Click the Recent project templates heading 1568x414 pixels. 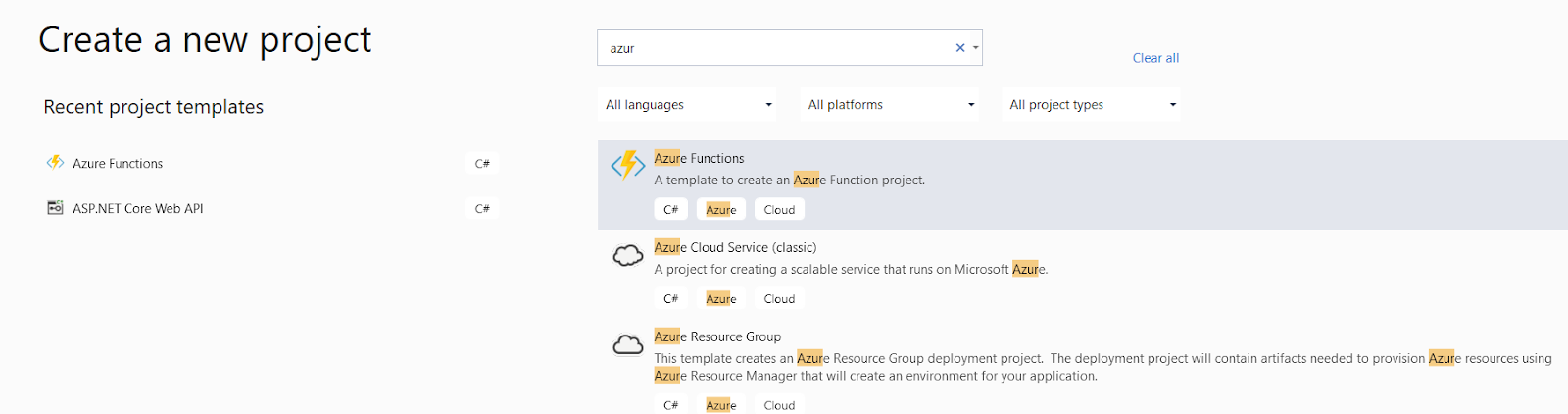point(154,107)
